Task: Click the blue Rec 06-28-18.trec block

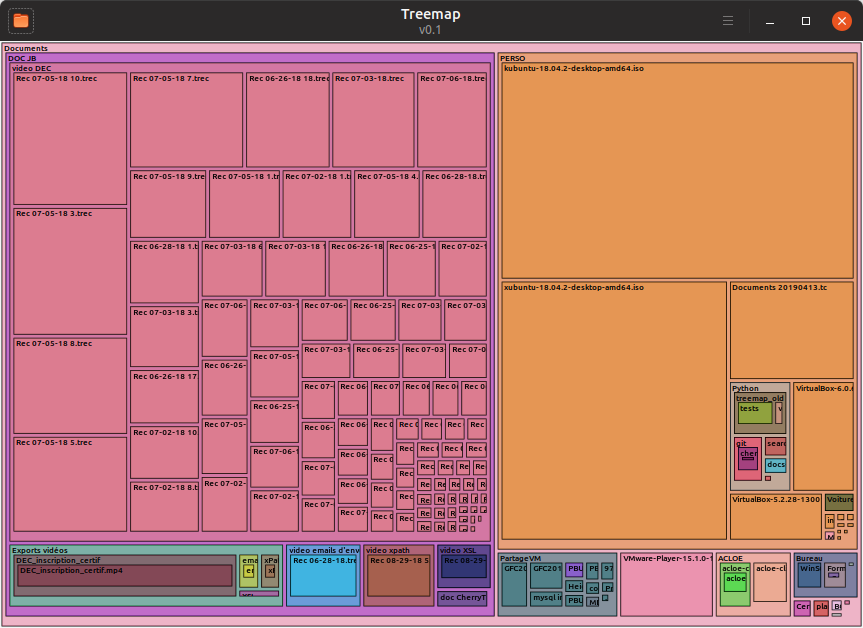Action: point(324,576)
